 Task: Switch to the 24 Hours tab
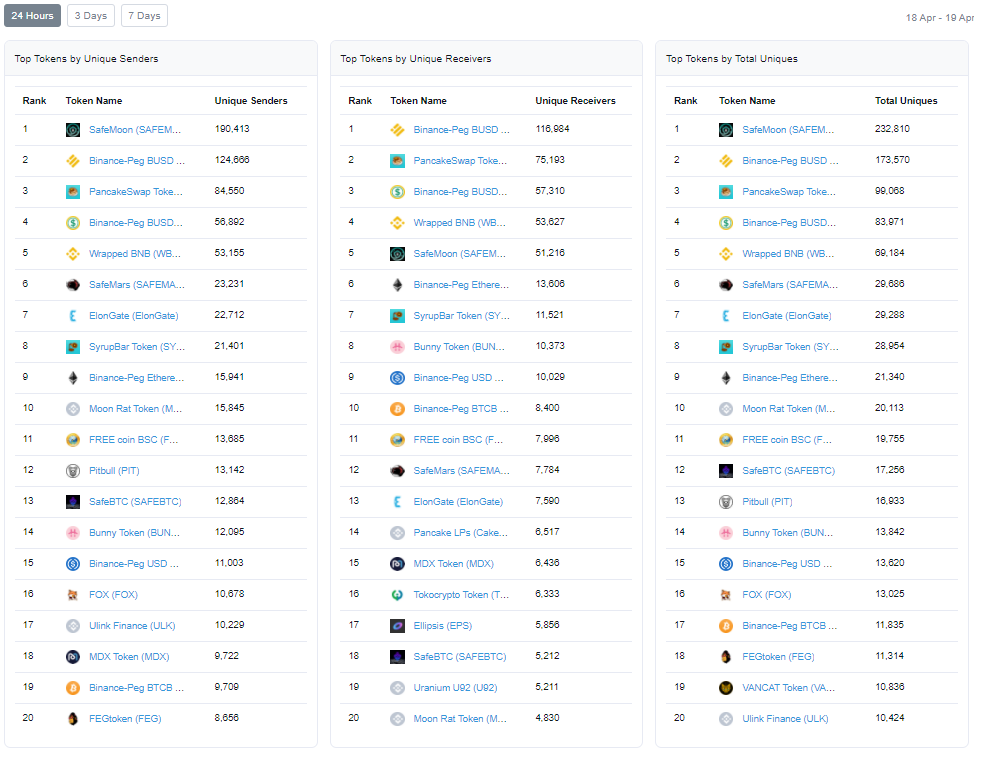(33, 16)
